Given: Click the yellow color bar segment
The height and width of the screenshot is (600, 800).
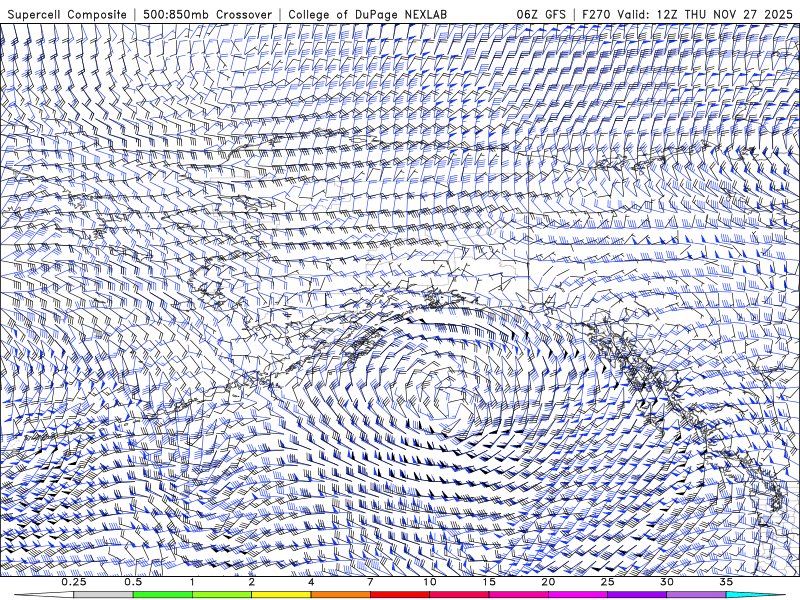Looking at the screenshot, I should 281,595.
